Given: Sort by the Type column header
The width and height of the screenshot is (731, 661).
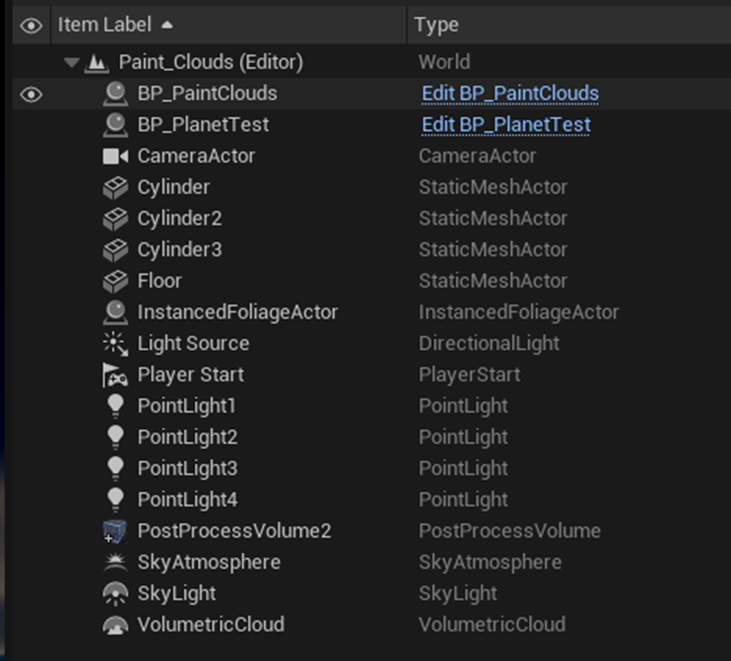Looking at the screenshot, I should pyautogui.click(x=436, y=25).
